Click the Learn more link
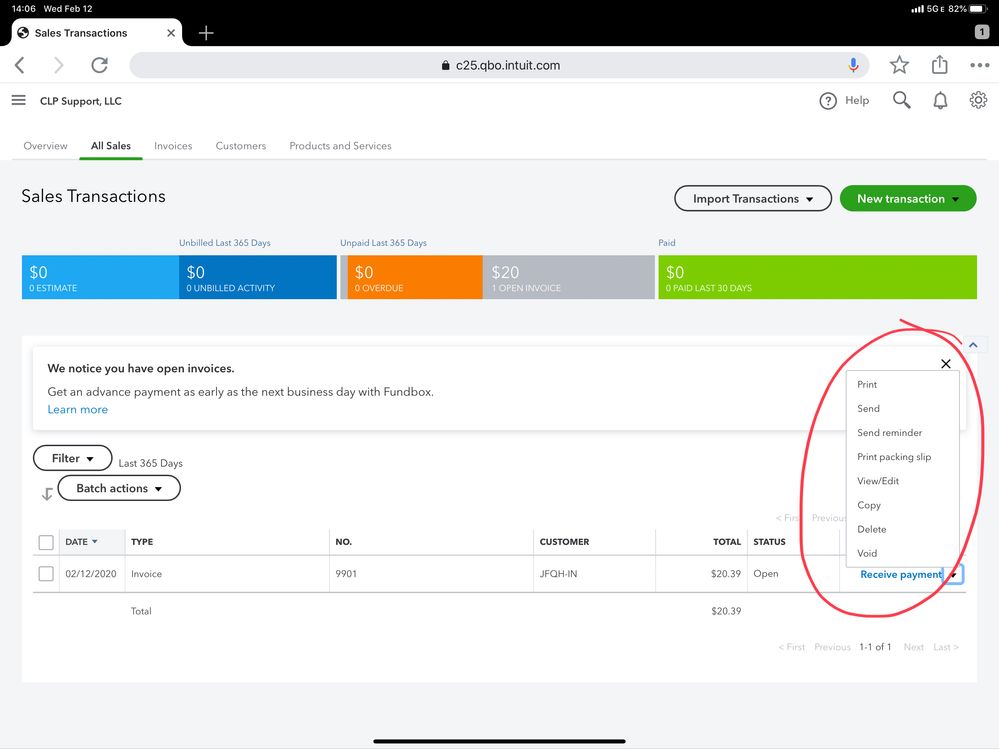This screenshot has width=999, height=749. coord(78,410)
